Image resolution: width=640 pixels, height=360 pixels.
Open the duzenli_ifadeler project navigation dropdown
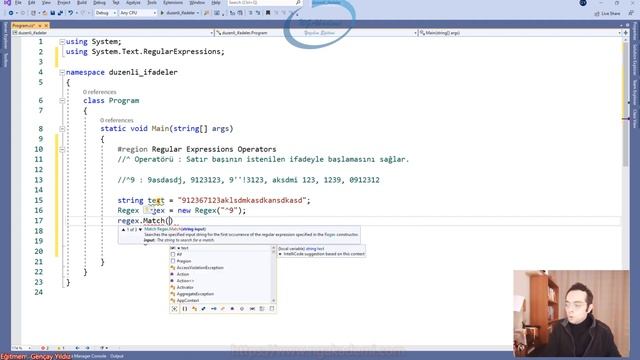point(113,33)
